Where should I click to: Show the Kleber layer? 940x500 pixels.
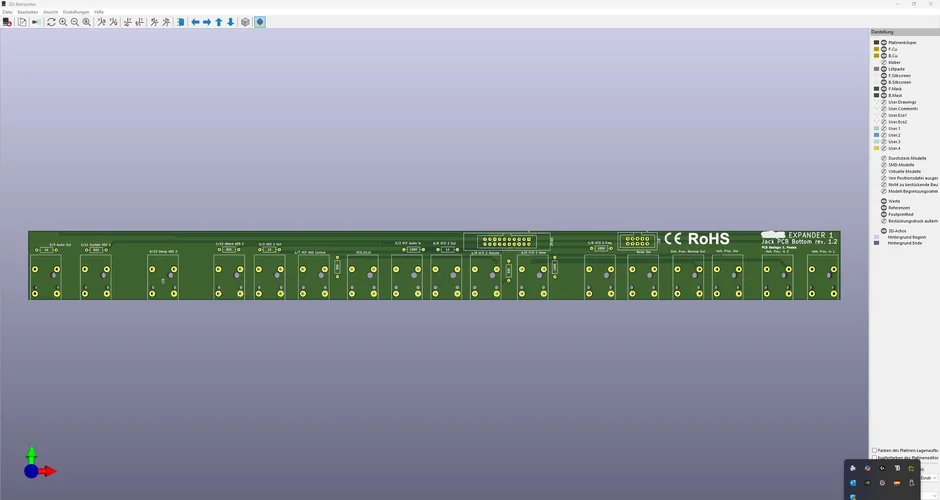click(884, 62)
